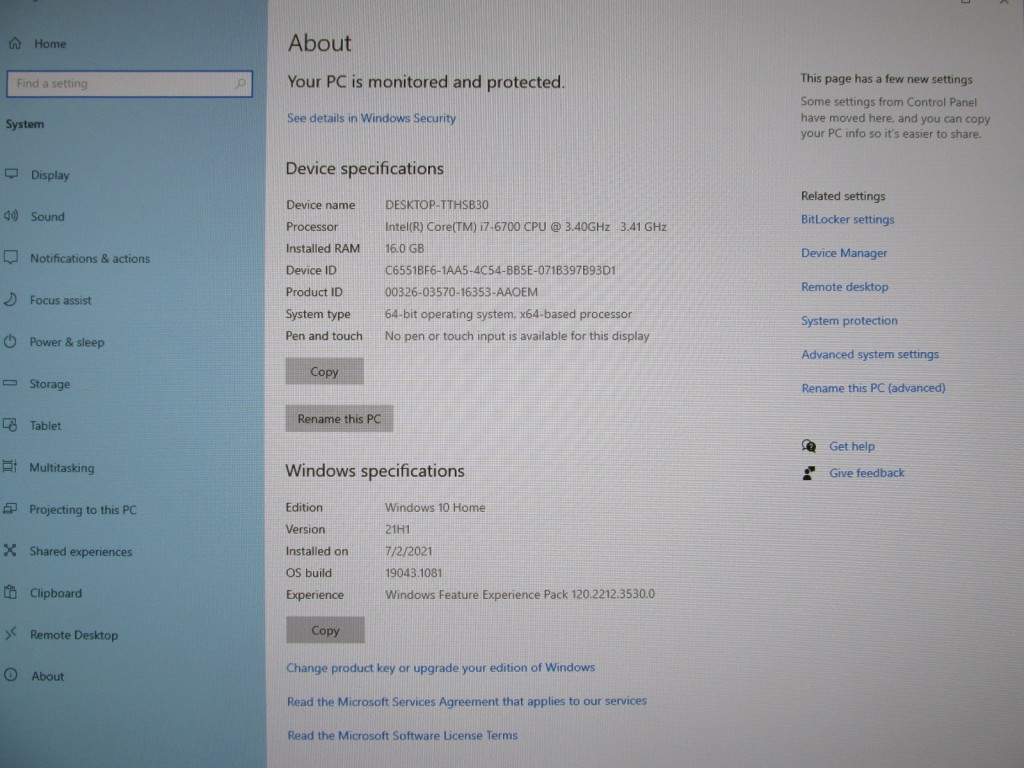Click the Sound speaker icon
1024x768 pixels.
tap(11, 216)
